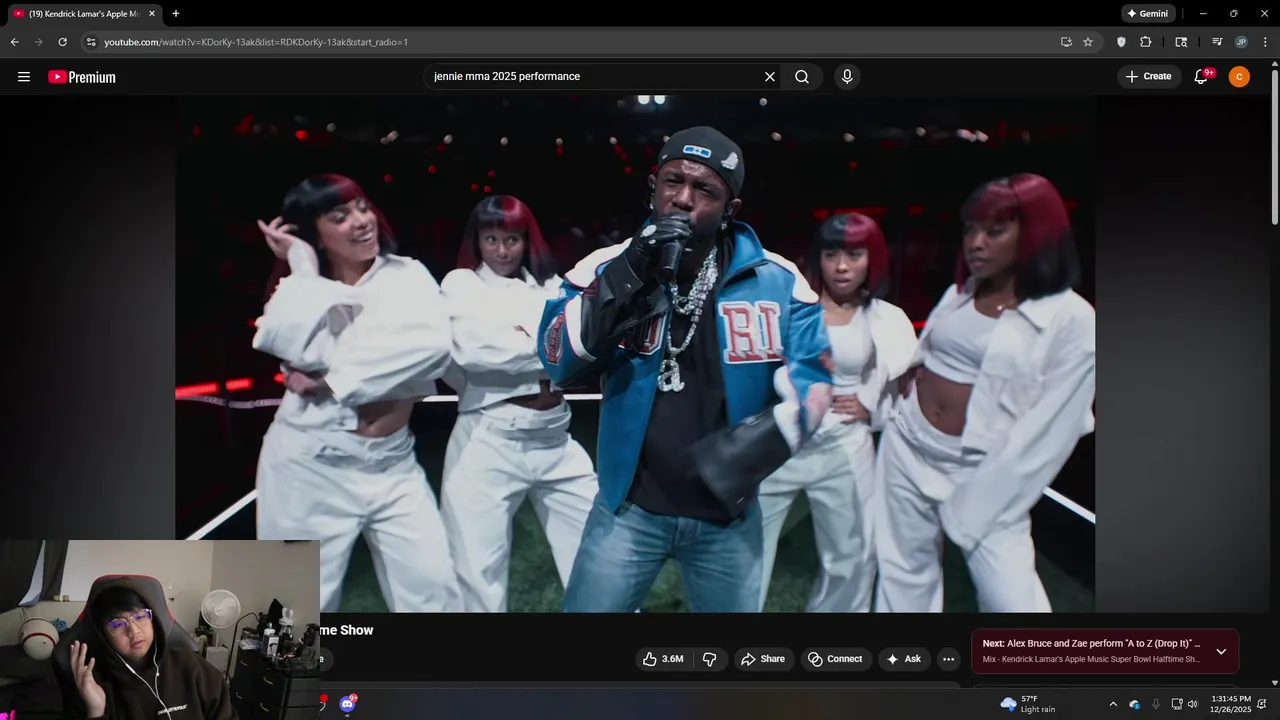Click the page vertical scrollbar thumb

tap(1274, 145)
